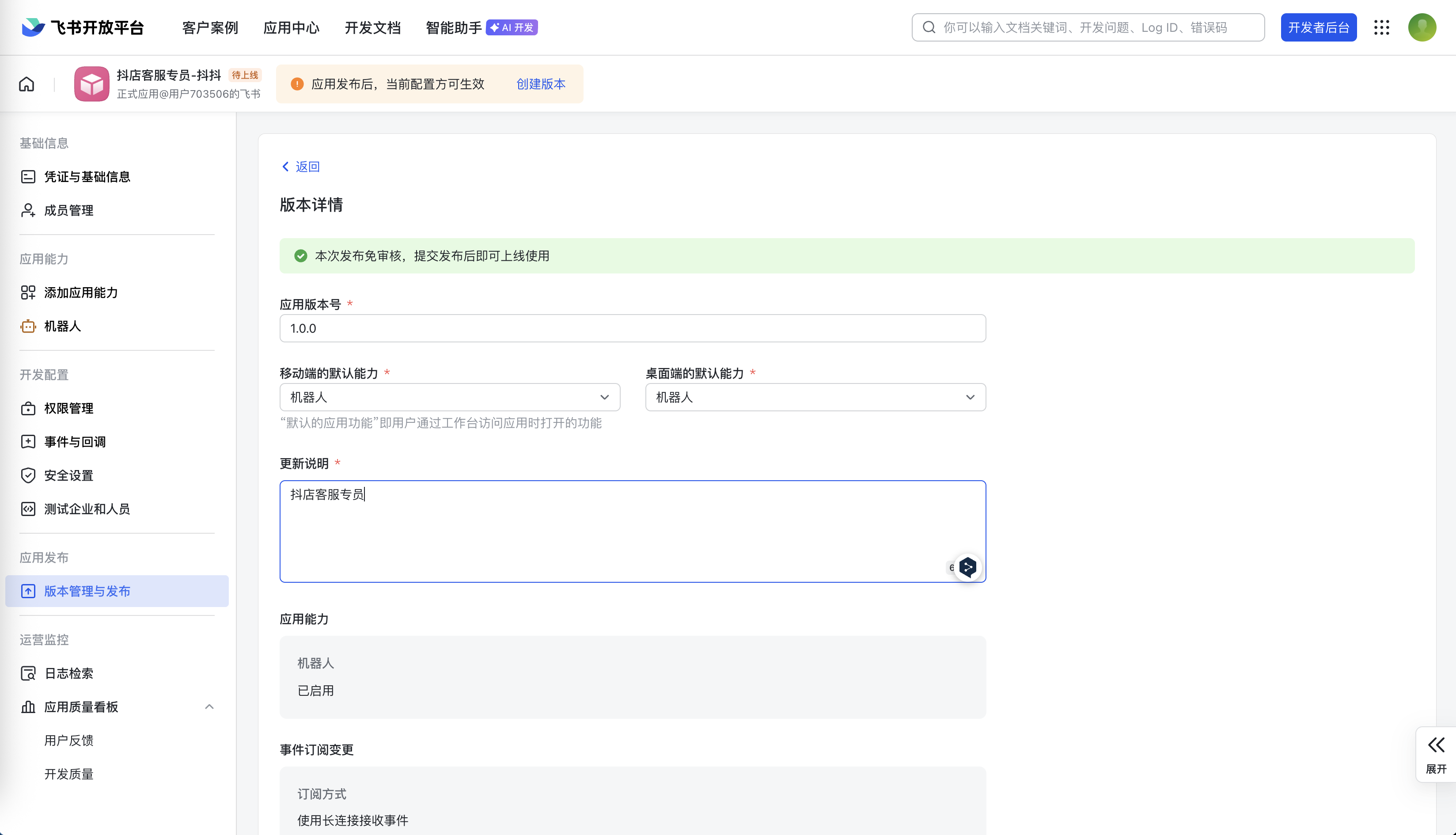
Task: Open 权限管理 in sidebar
Action: [x=68, y=408]
